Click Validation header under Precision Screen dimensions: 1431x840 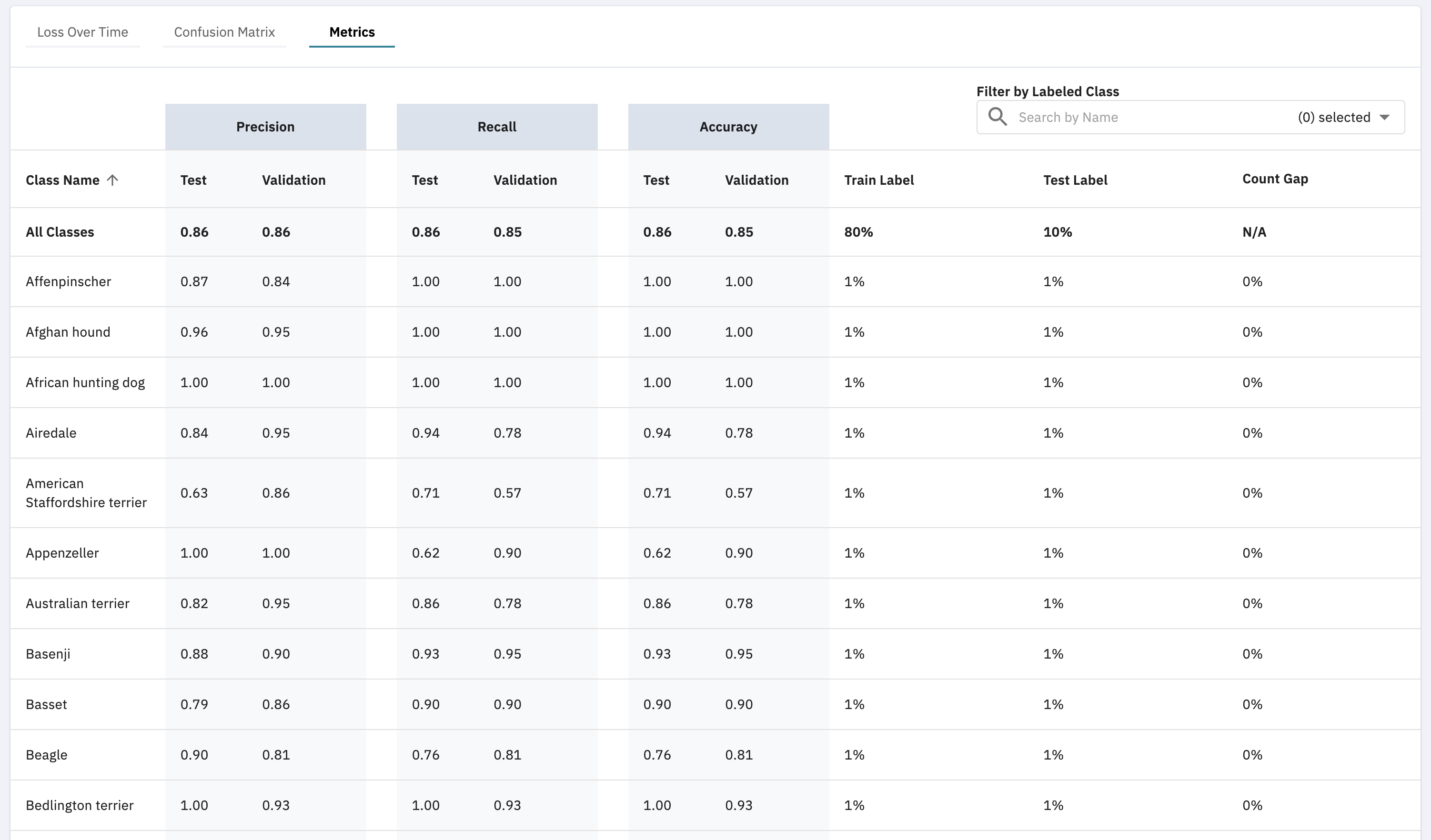tap(293, 180)
